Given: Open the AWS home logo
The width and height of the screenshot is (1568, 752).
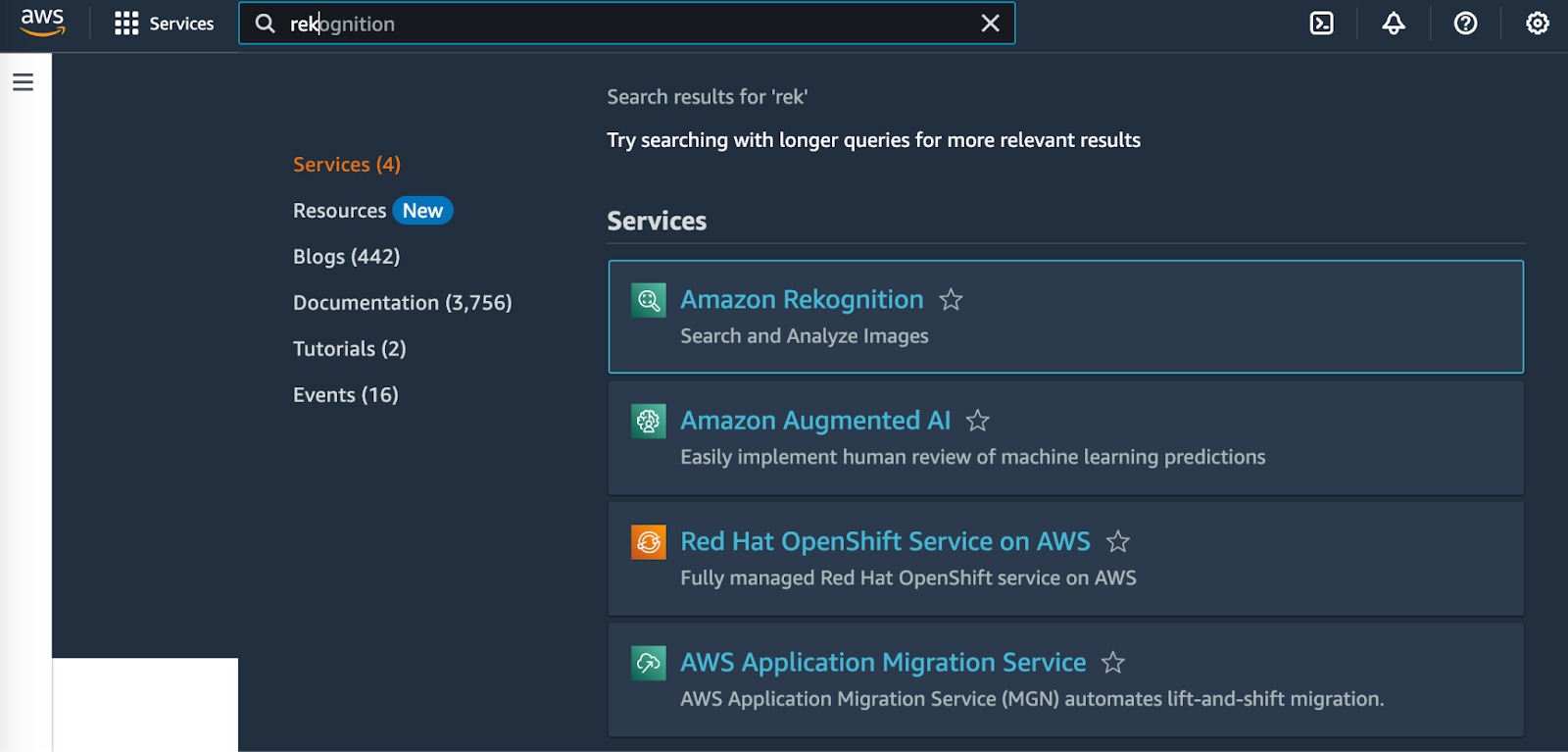Looking at the screenshot, I should click(42, 23).
